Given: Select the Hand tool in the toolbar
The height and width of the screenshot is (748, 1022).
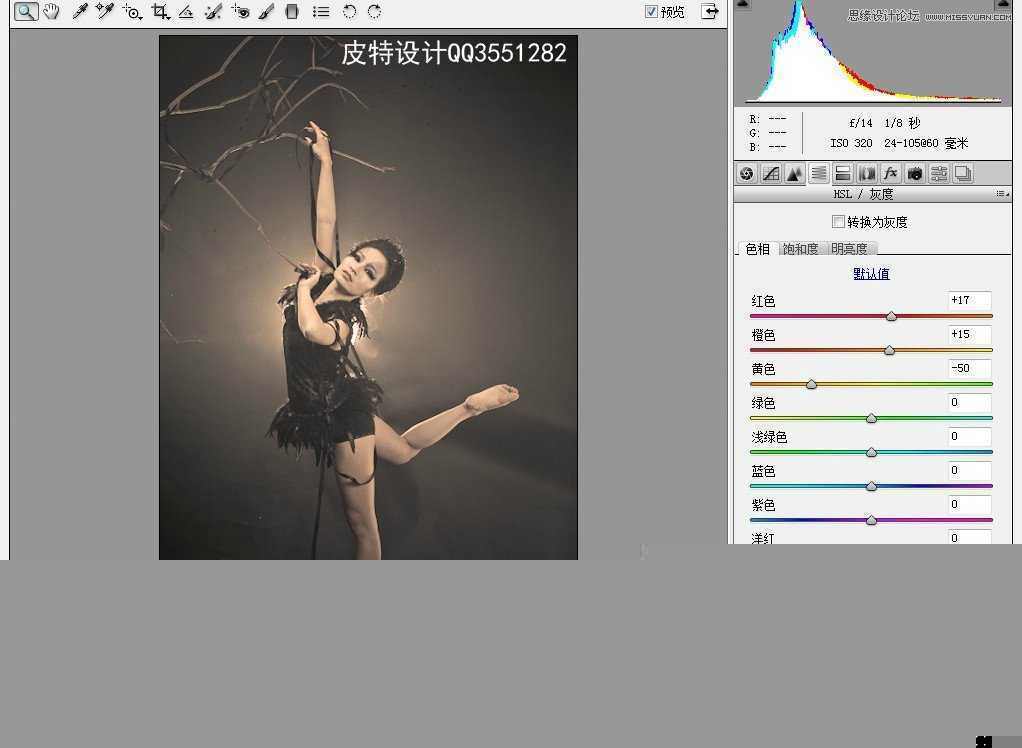Looking at the screenshot, I should (51, 12).
